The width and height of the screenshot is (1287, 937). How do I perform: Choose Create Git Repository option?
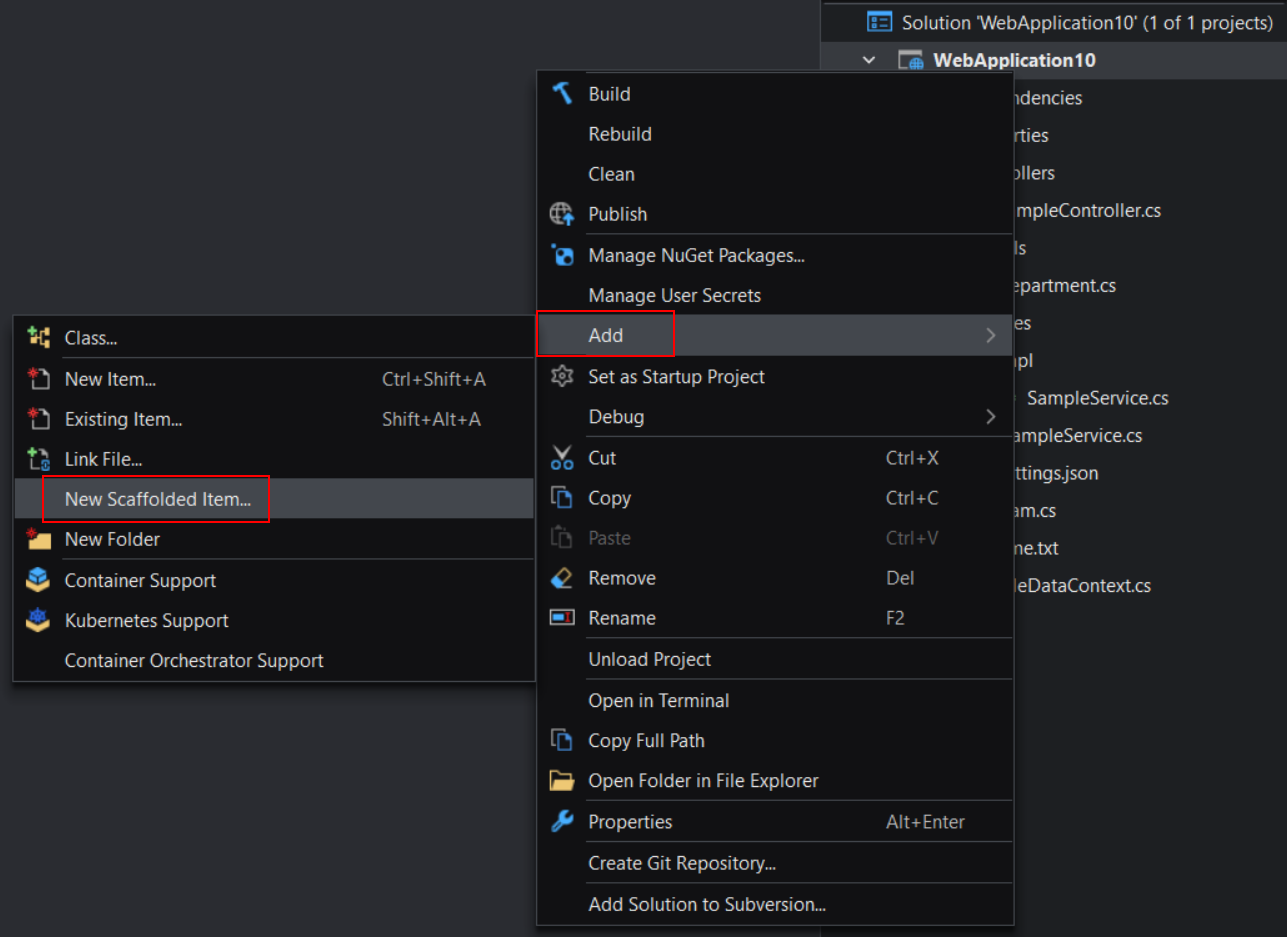tap(682, 863)
